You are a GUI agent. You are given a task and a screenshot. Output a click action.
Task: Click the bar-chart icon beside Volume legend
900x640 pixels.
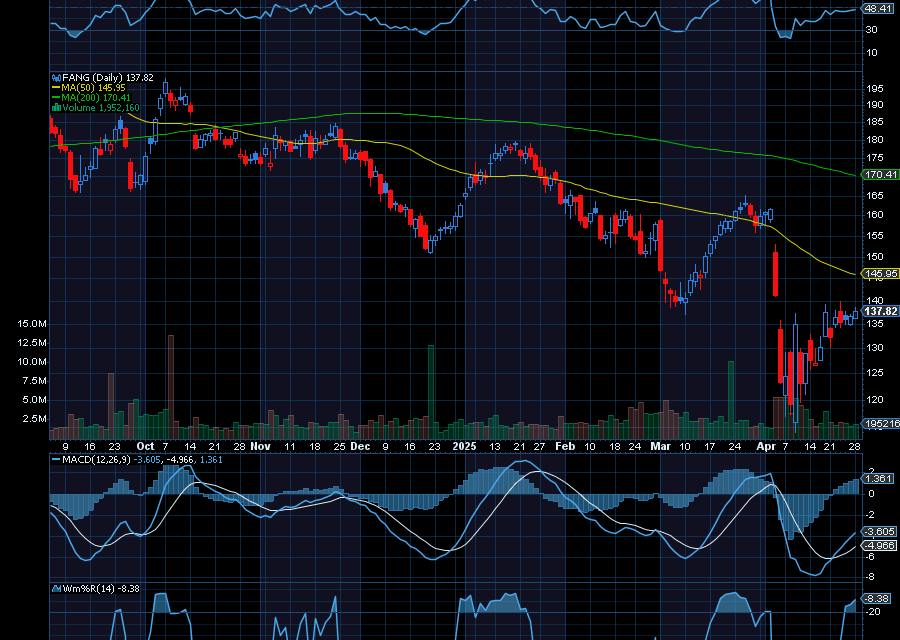[56, 108]
